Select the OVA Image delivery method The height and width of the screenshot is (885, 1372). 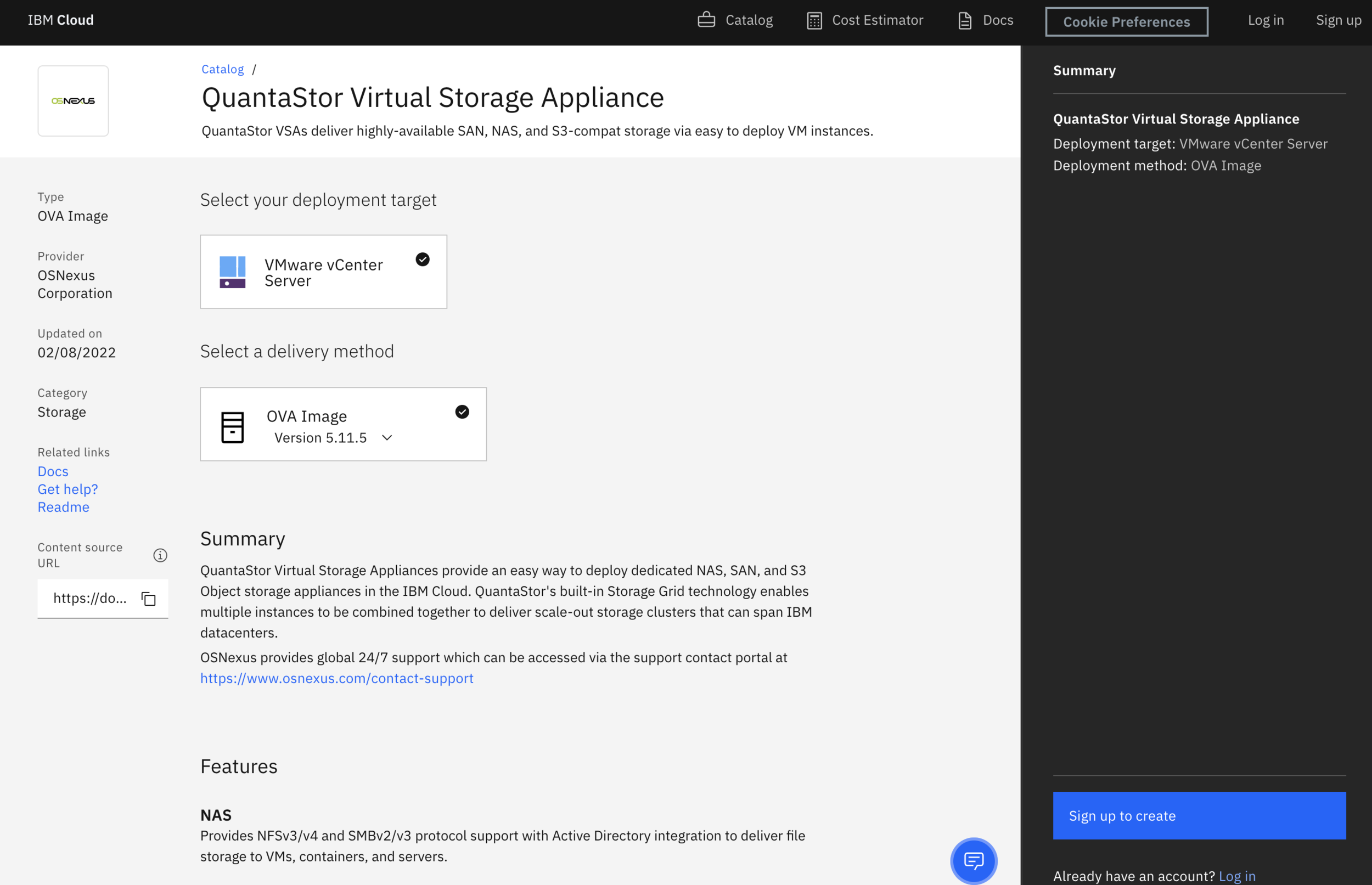[x=343, y=424]
